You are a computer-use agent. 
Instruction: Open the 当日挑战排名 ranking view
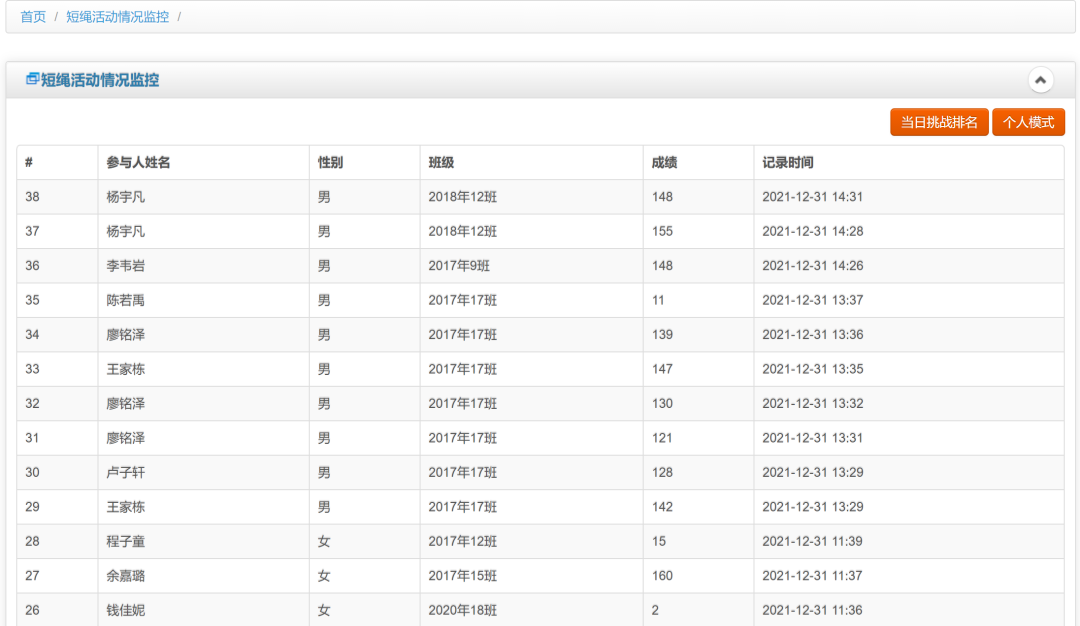(x=938, y=122)
